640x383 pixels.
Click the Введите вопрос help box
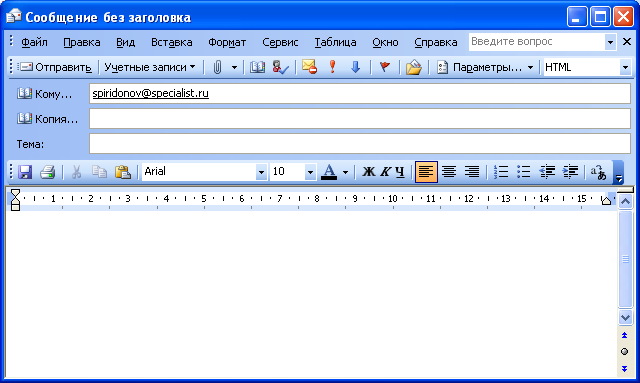pyautogui.click(x=537, y=42)
